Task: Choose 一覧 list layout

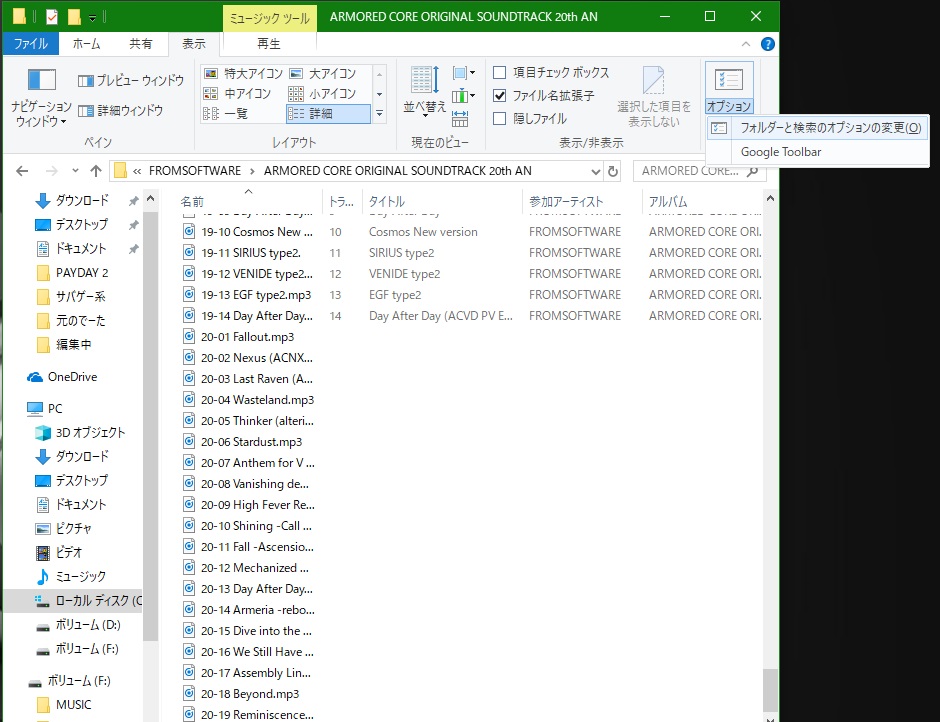Action: pyautogui.click(x=226, y=113)
